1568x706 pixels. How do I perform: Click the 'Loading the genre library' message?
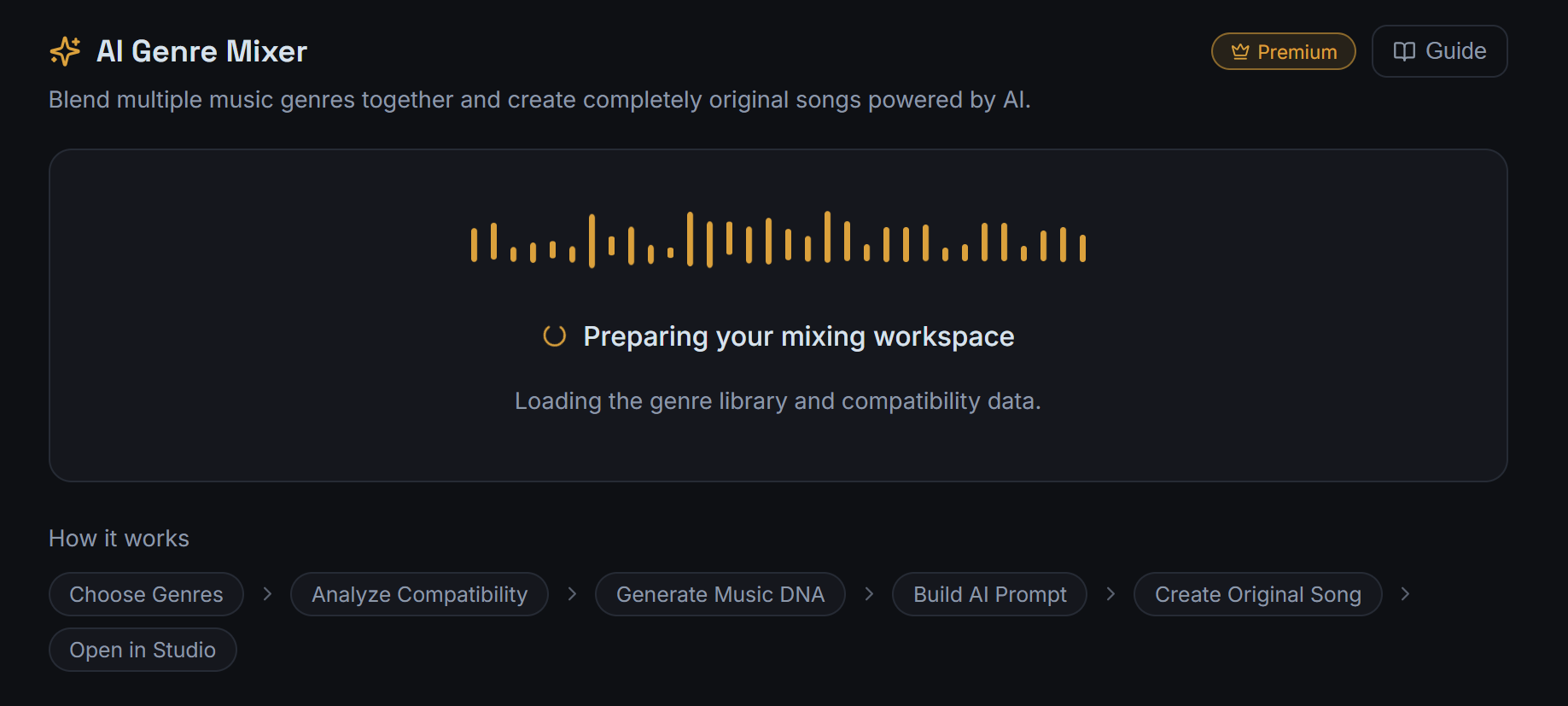coord(778,400)
